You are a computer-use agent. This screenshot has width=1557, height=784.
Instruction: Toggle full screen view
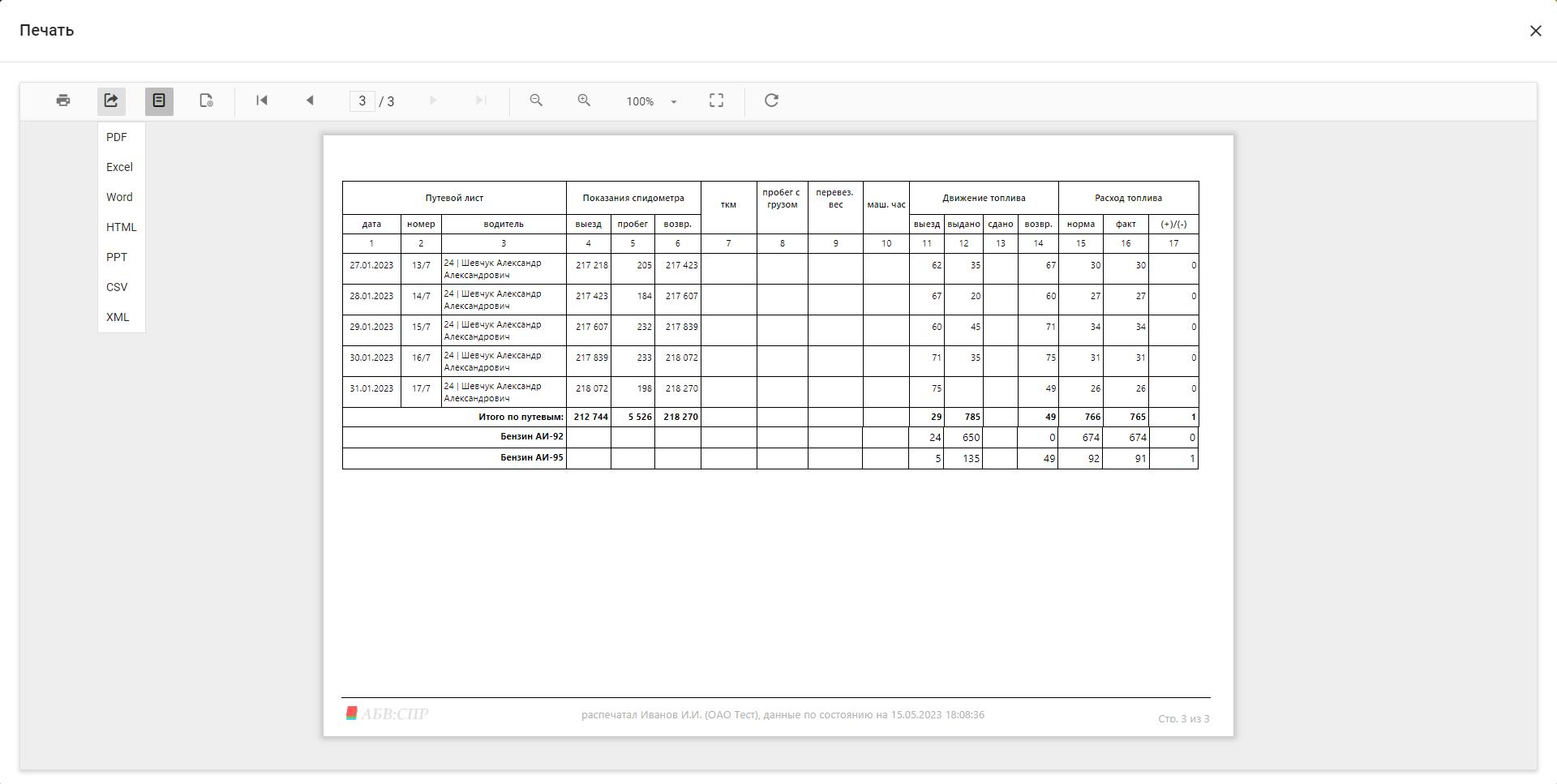(716, 101)
